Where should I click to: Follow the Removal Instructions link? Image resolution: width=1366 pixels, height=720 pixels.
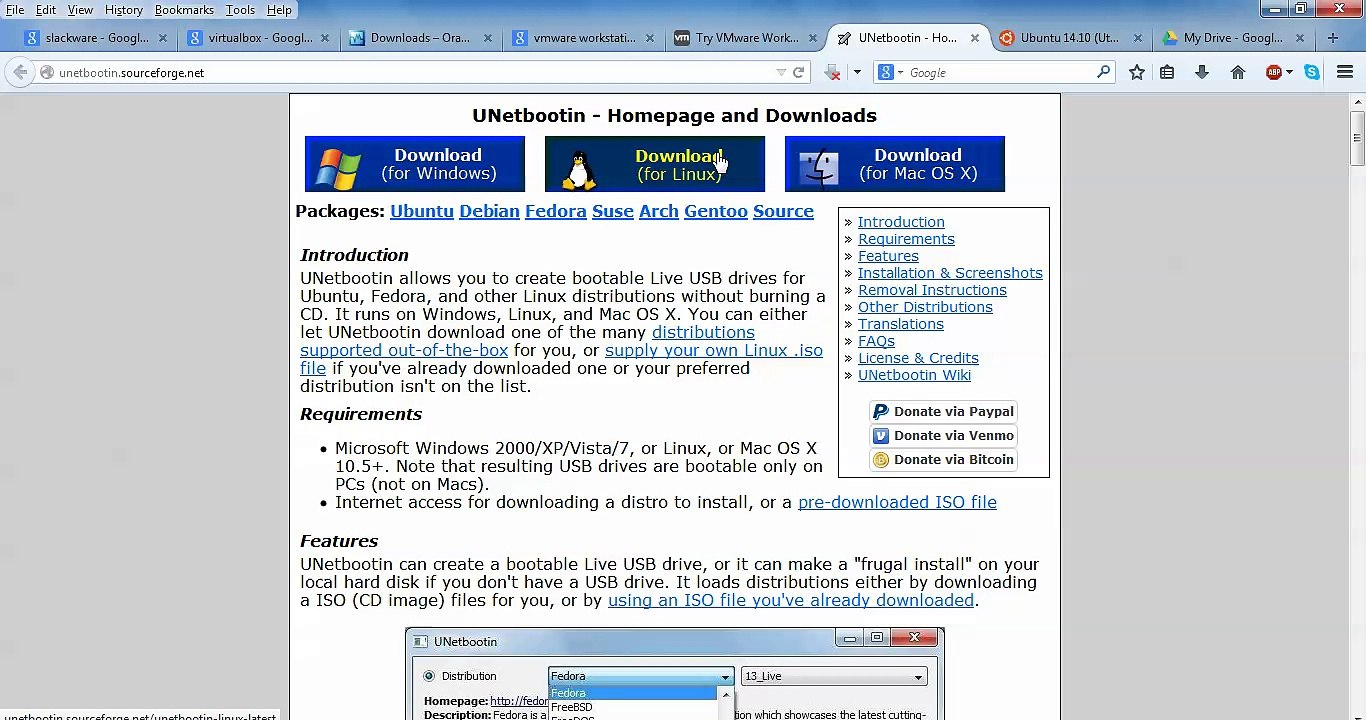(932, 290)
